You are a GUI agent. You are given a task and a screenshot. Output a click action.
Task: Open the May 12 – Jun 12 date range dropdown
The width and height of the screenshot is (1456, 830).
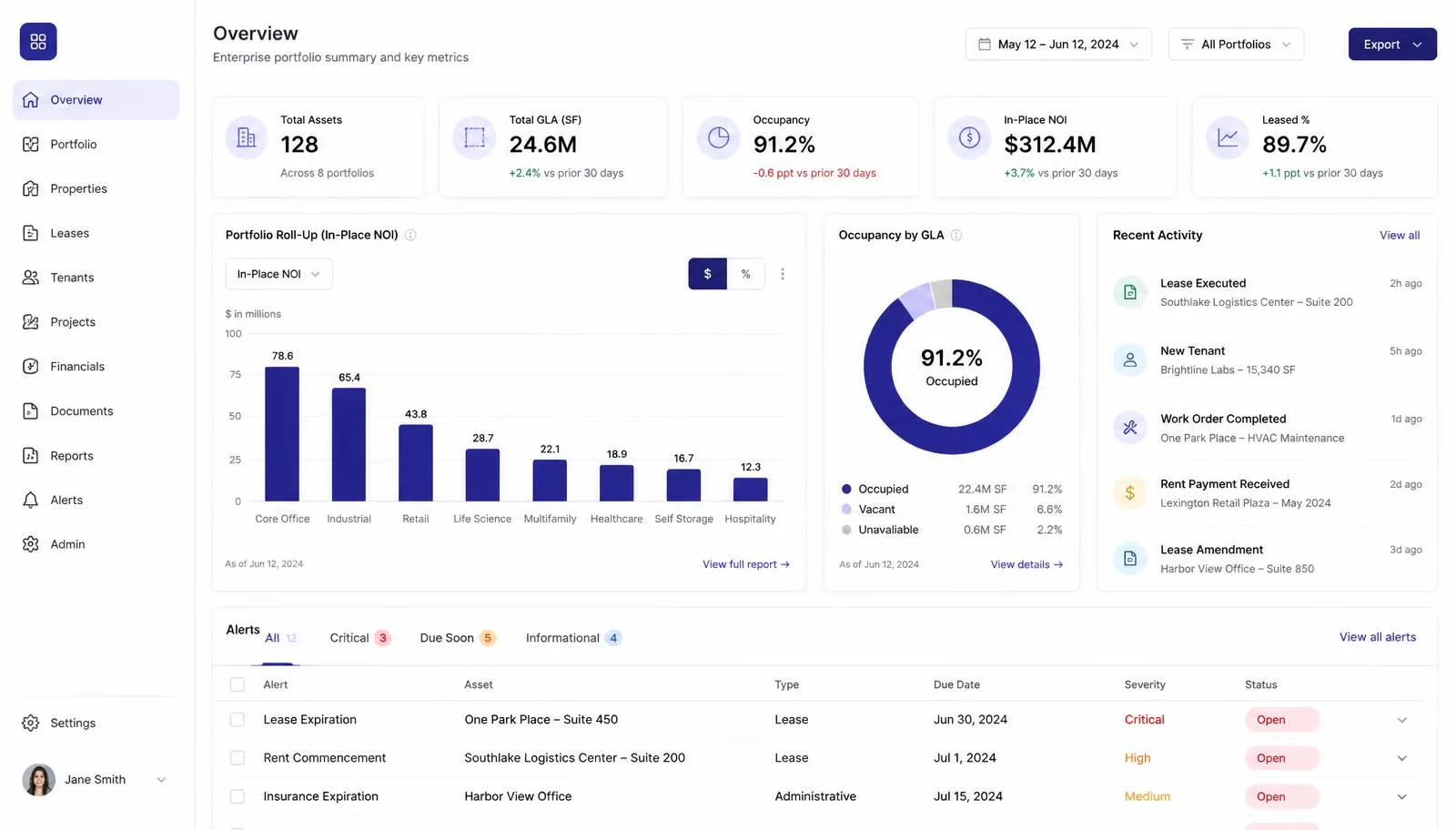[1058, 45]
